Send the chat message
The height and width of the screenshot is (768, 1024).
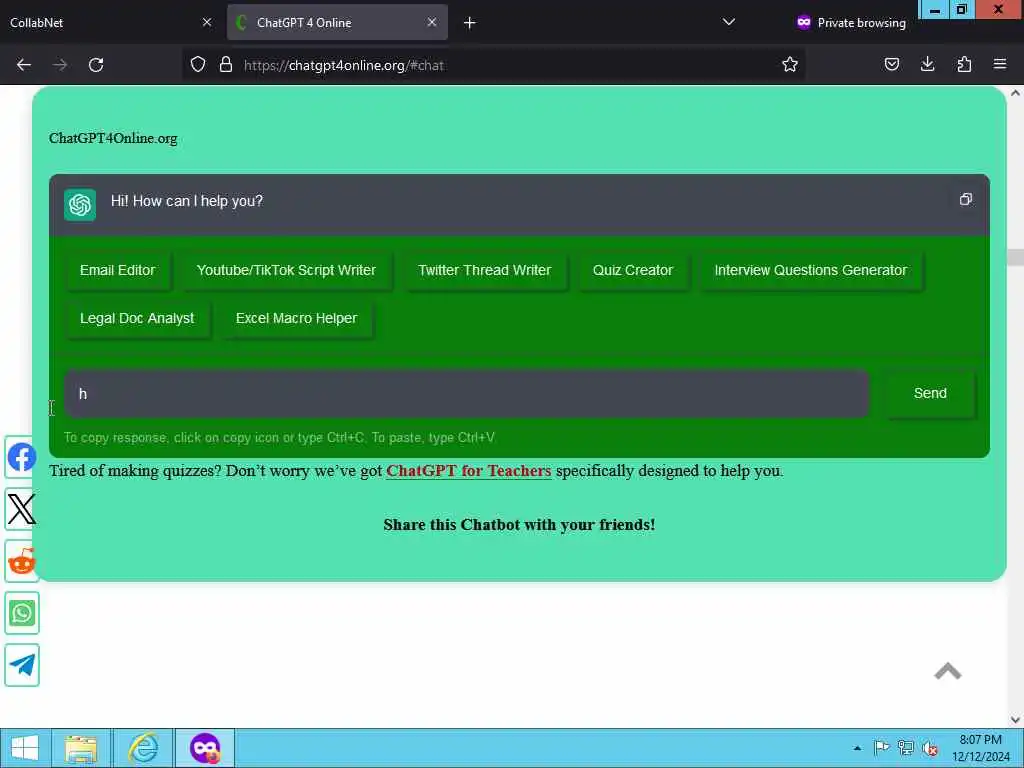point(930,394)
